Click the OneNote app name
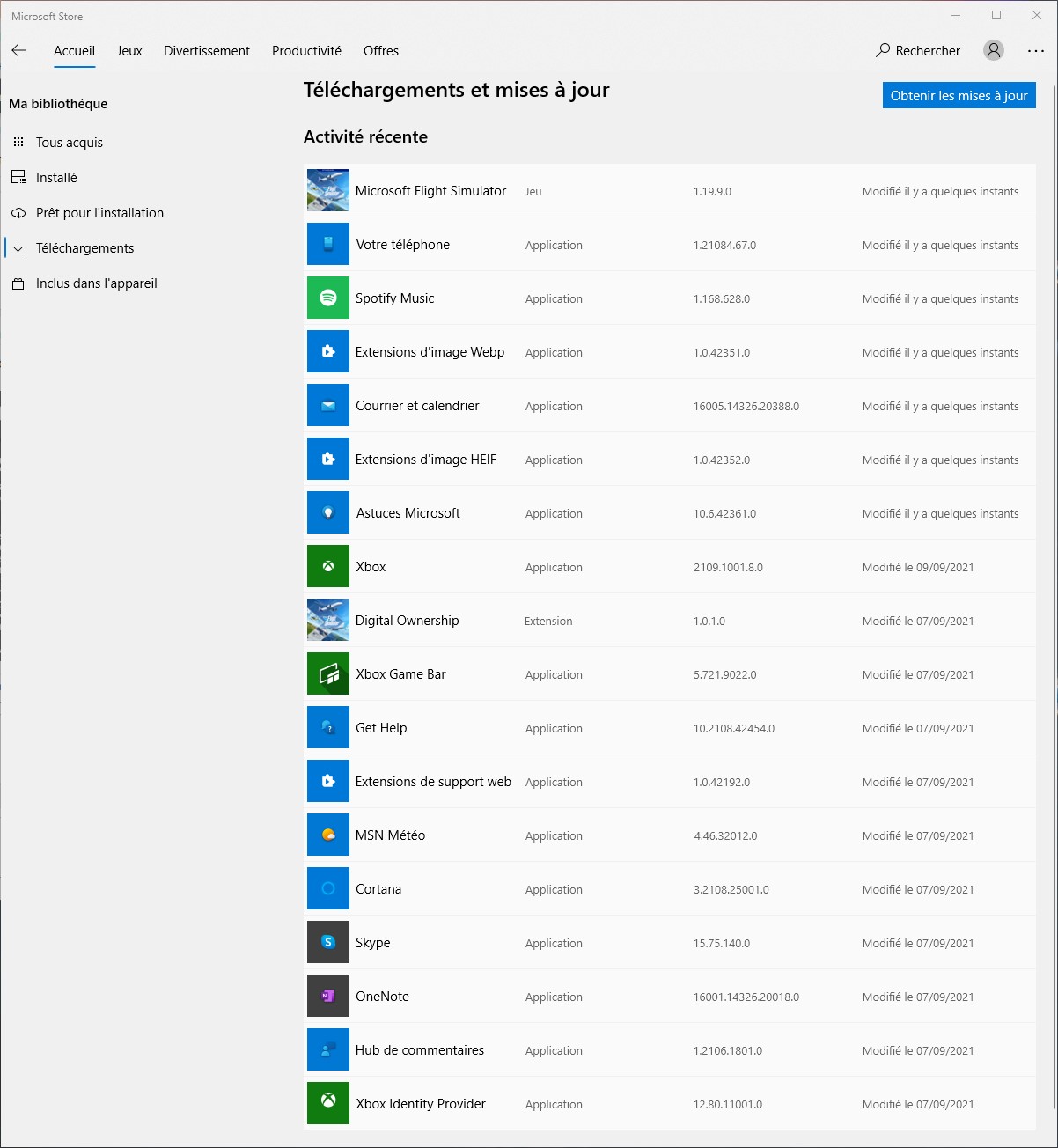Screen dimensions: 1058x1148 coord(382,996)
